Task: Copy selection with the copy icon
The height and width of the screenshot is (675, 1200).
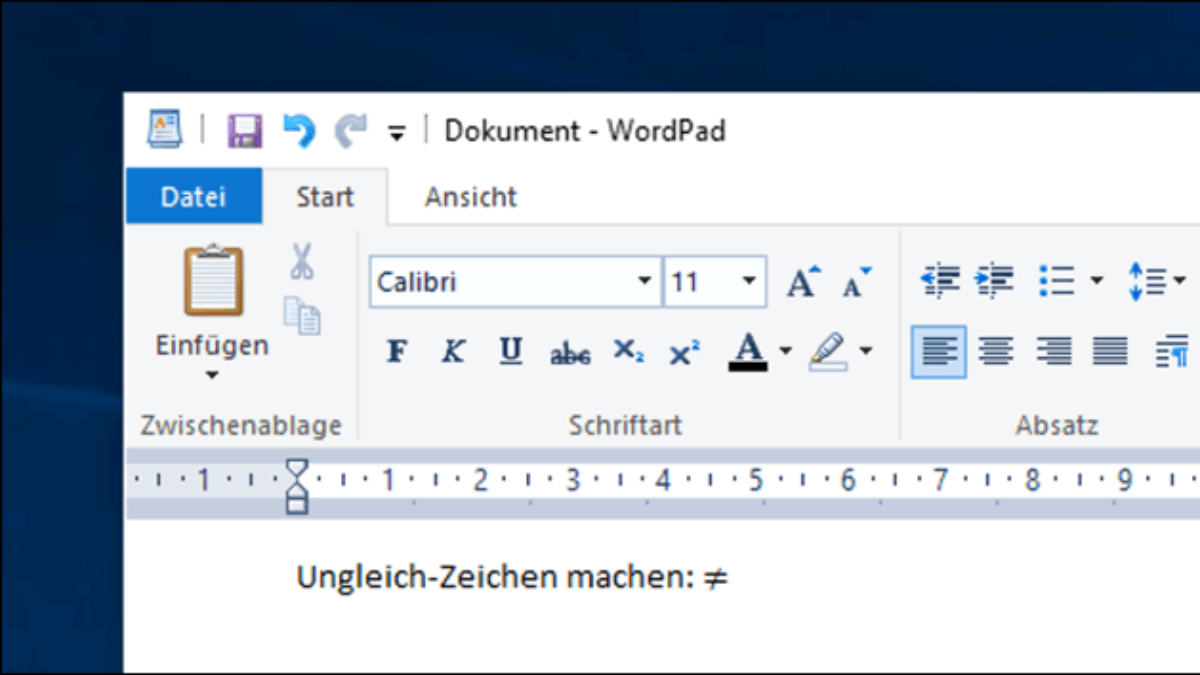Action: tap(302, 315)
